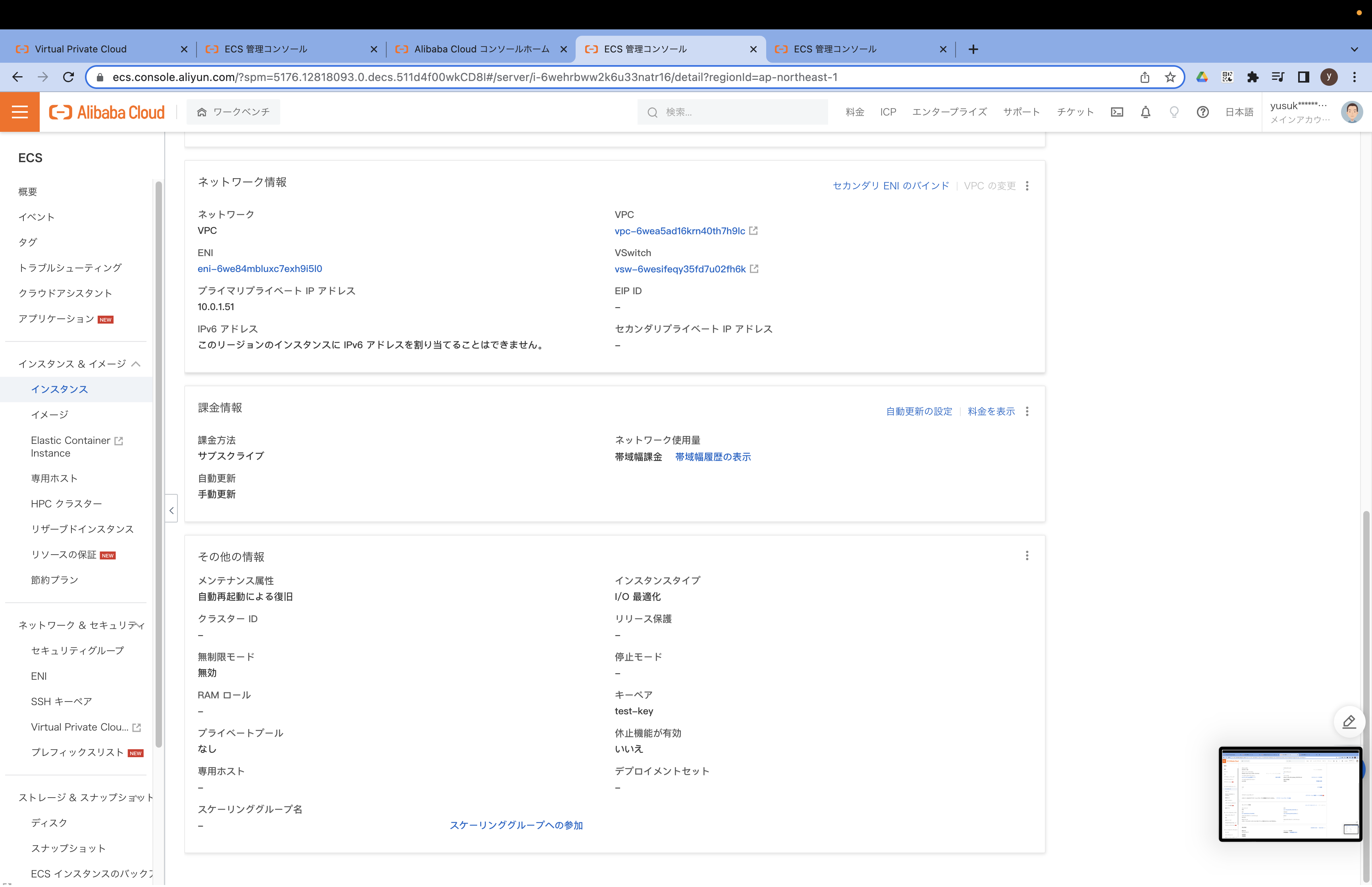Open the three-dot menu on 課金情報 card

[1027, 411]
